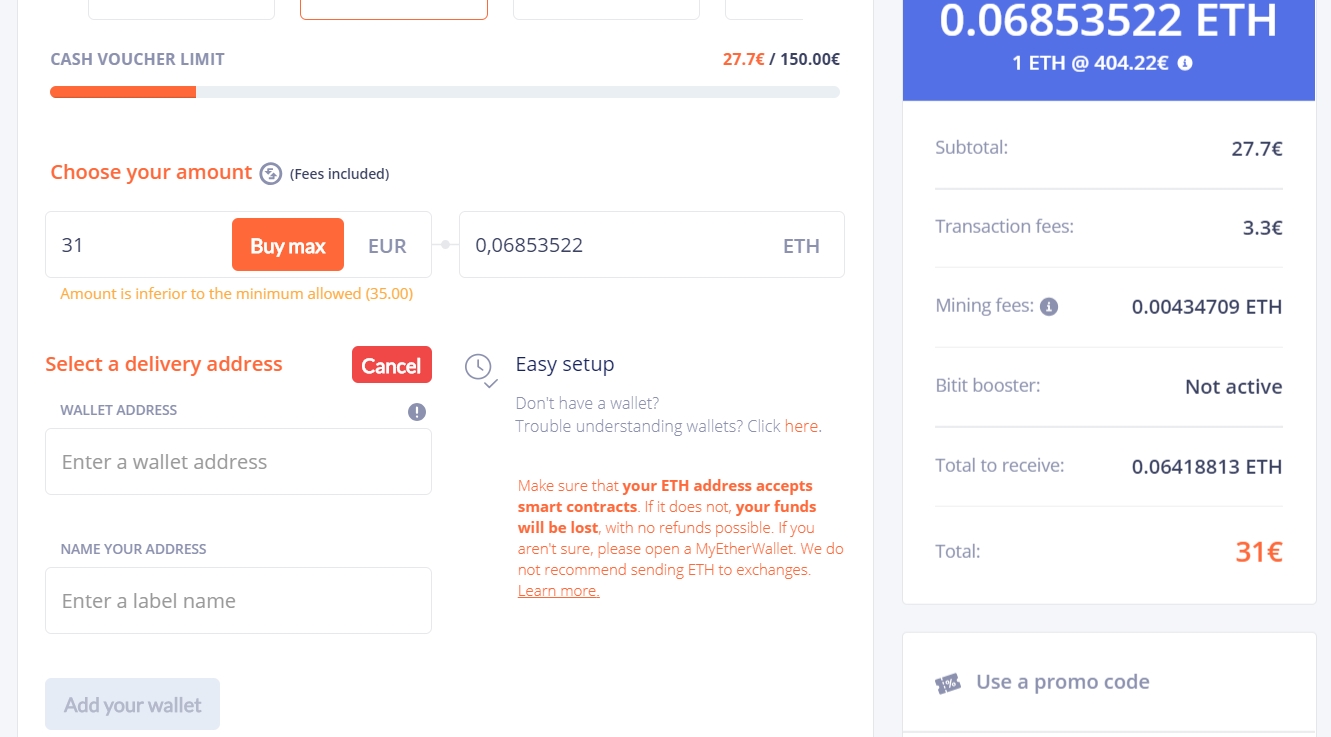Open the 'here' wallet help link
This screenshot has width=1331, height=737.
(802, 426)
